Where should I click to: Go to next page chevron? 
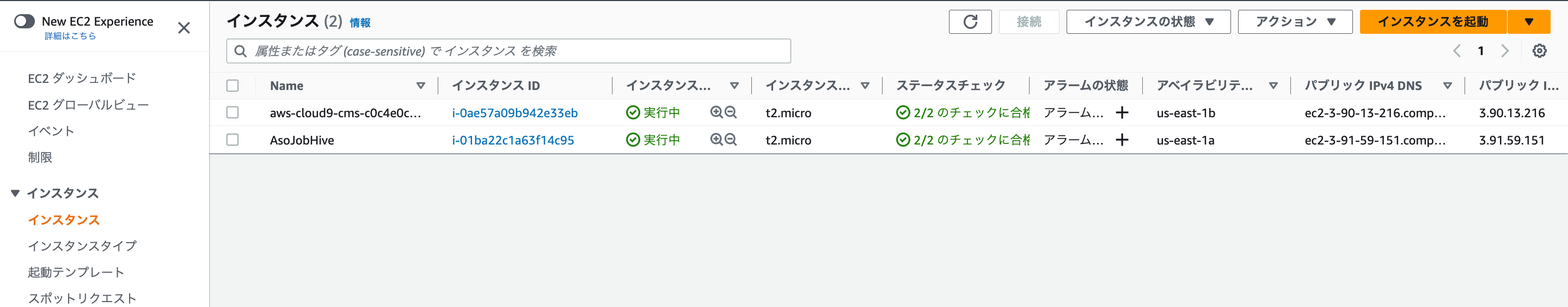click(x=1505, y=51)
